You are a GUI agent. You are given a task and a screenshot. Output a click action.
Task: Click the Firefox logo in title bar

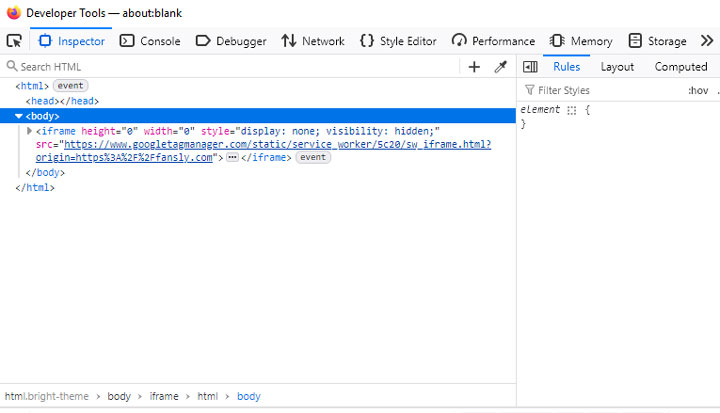pyautogui.click(x=13, y=12)
